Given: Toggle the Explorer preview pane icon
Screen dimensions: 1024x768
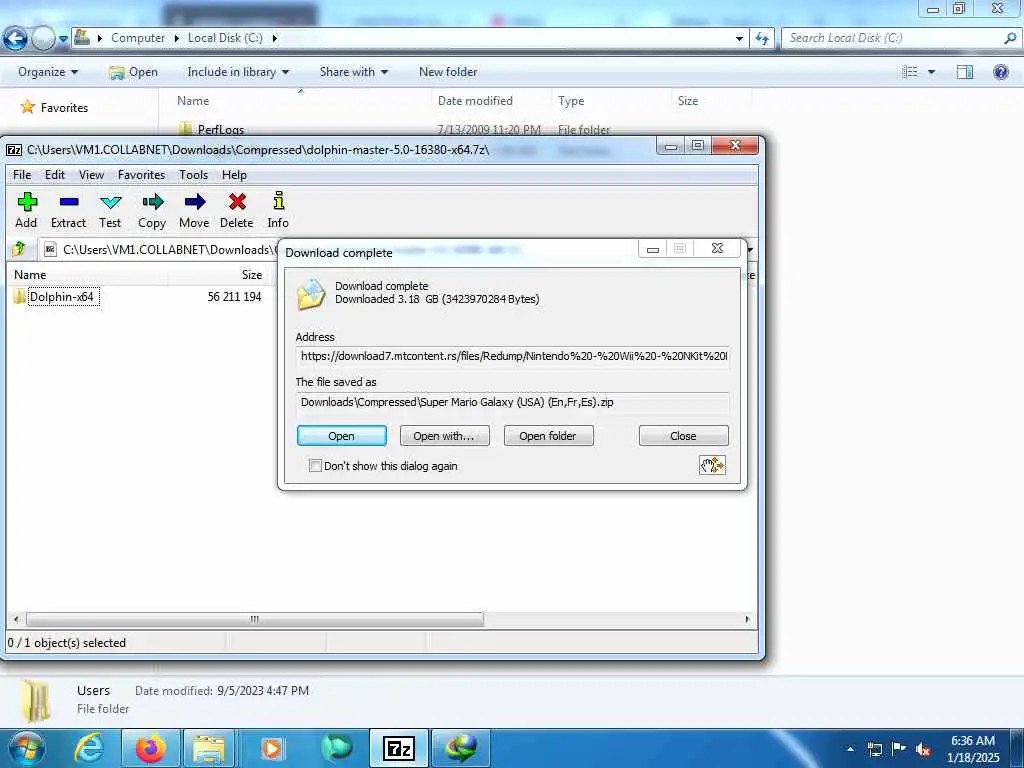Looking at the screenshot, I should tap(965, 72).
